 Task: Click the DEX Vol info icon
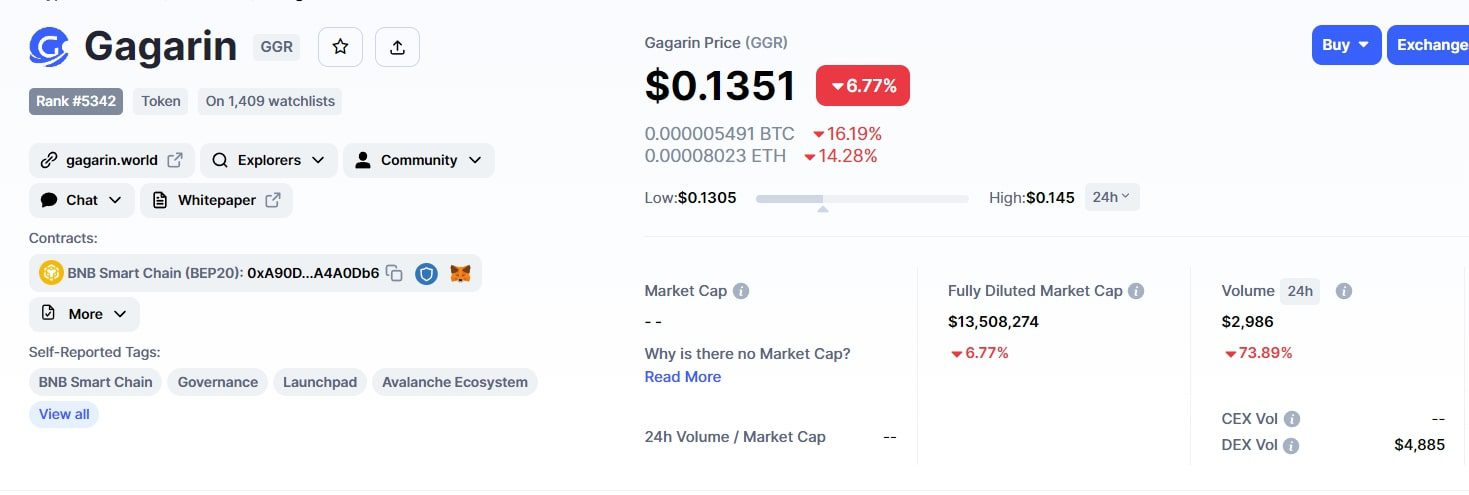click(1291, 445)
